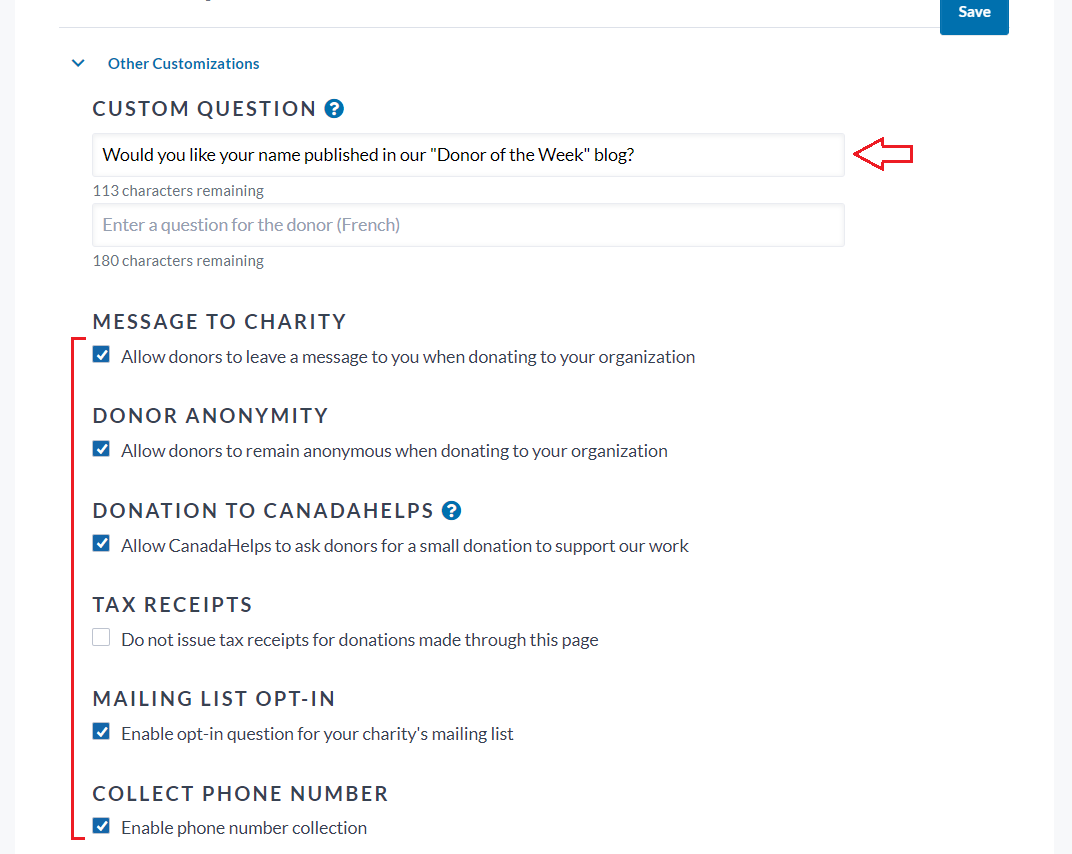Screen dimensions: 1072x854
Task: Click the 'Allow donors to remain anonymous' label
Action: [x=394, y=451]
